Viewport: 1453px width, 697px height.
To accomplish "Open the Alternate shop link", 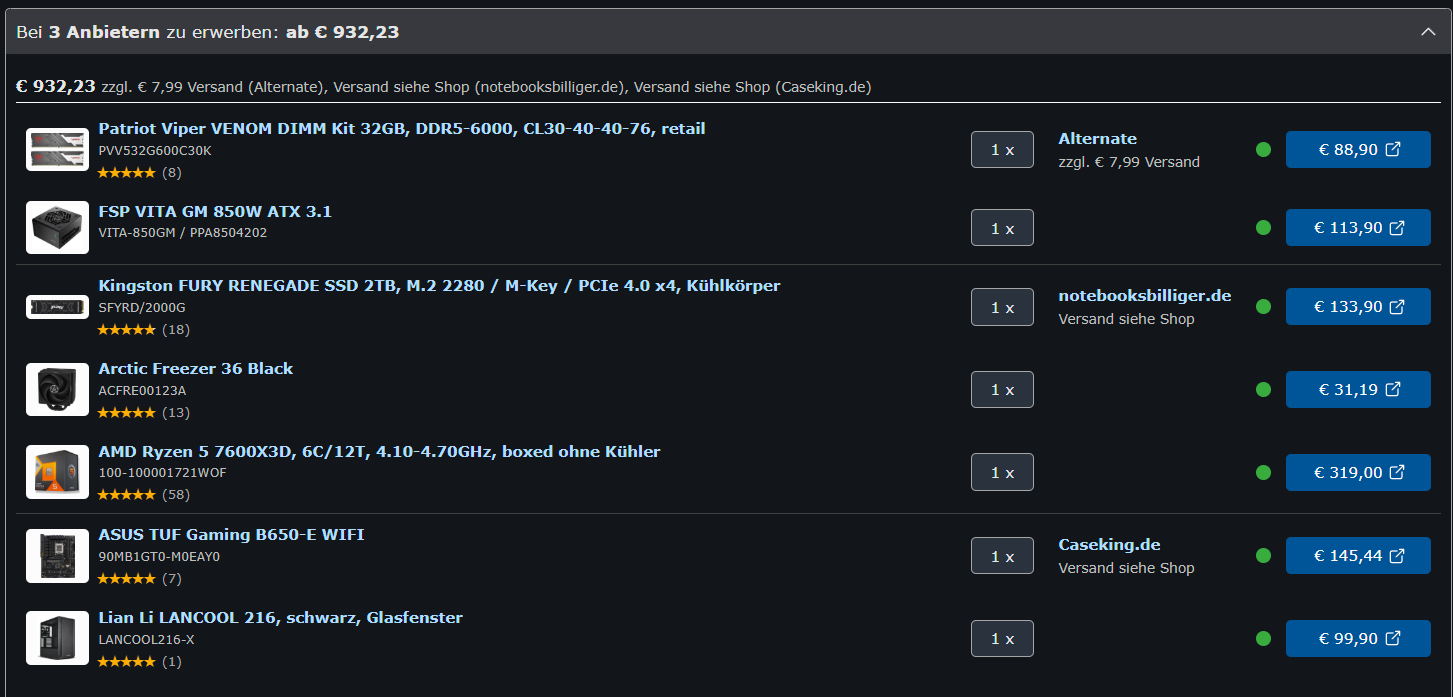I will coord(1097,139).
